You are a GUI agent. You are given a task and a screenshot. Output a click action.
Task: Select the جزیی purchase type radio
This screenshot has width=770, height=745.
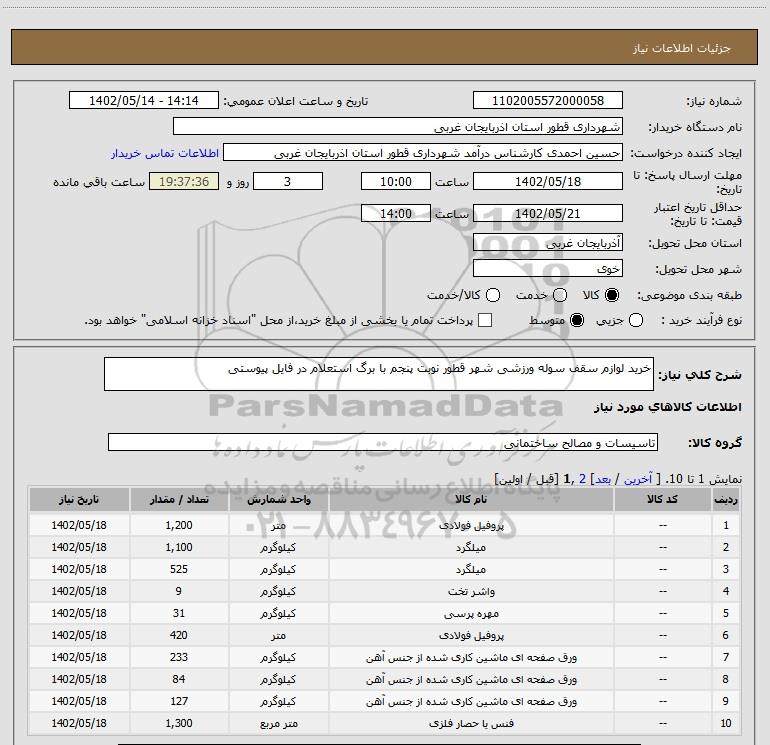tap(635, 321)
